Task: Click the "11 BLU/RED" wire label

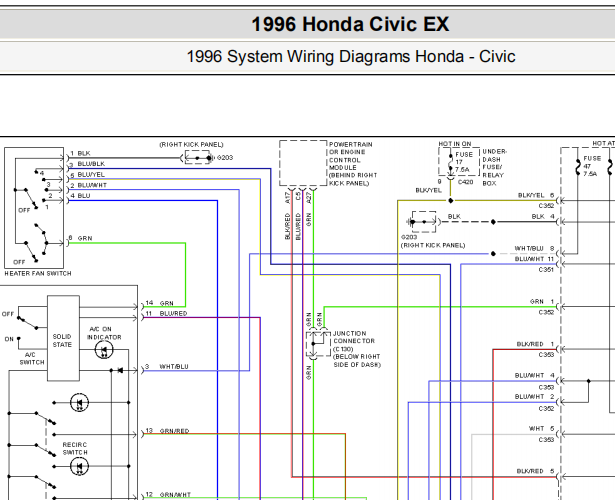Action: [166, 313]
